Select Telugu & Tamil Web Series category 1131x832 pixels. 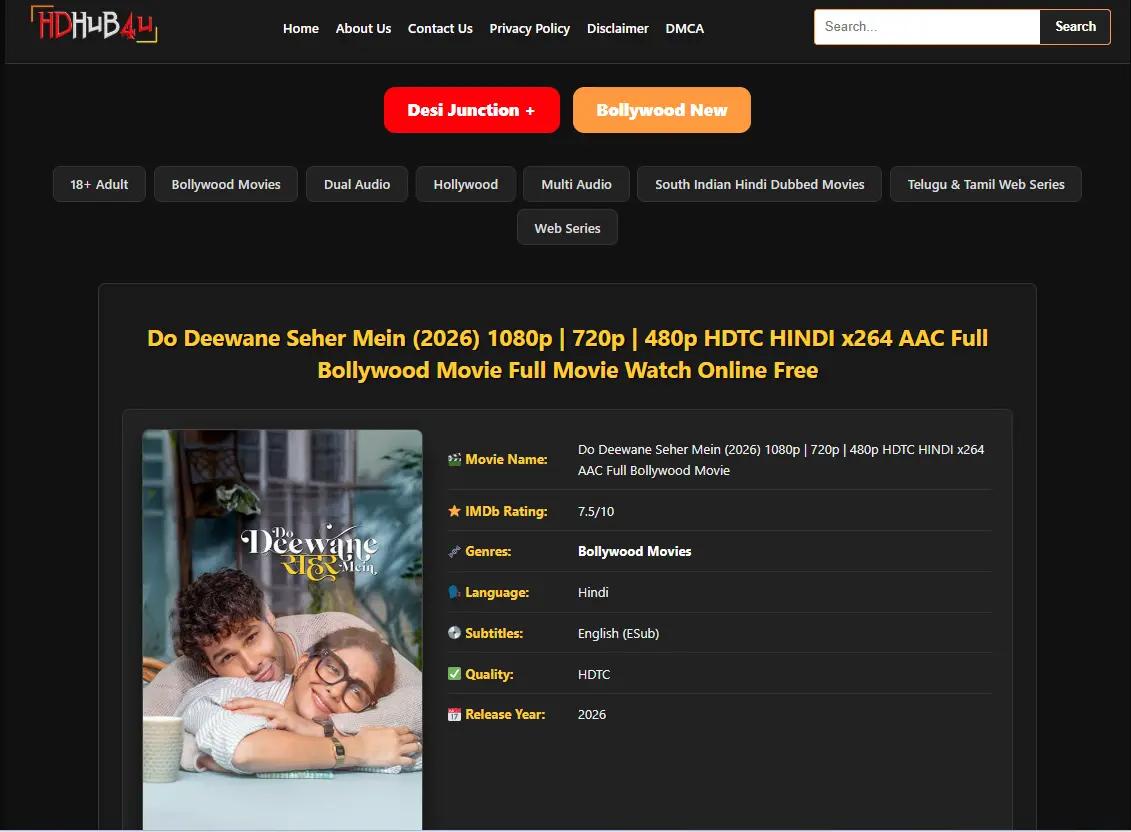pyautogui.click(x=985, y=184)
